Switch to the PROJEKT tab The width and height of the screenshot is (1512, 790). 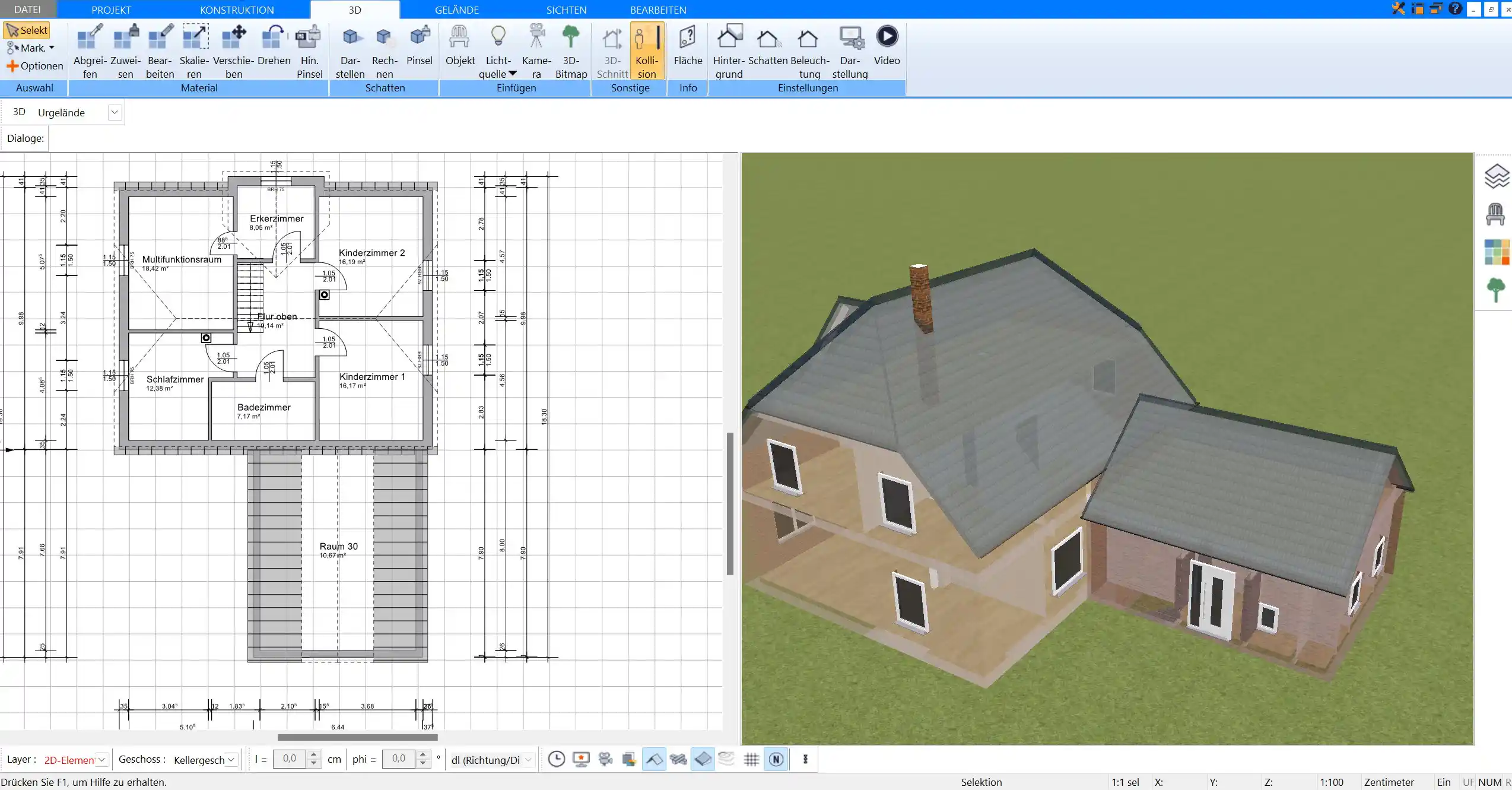point(111,9)
